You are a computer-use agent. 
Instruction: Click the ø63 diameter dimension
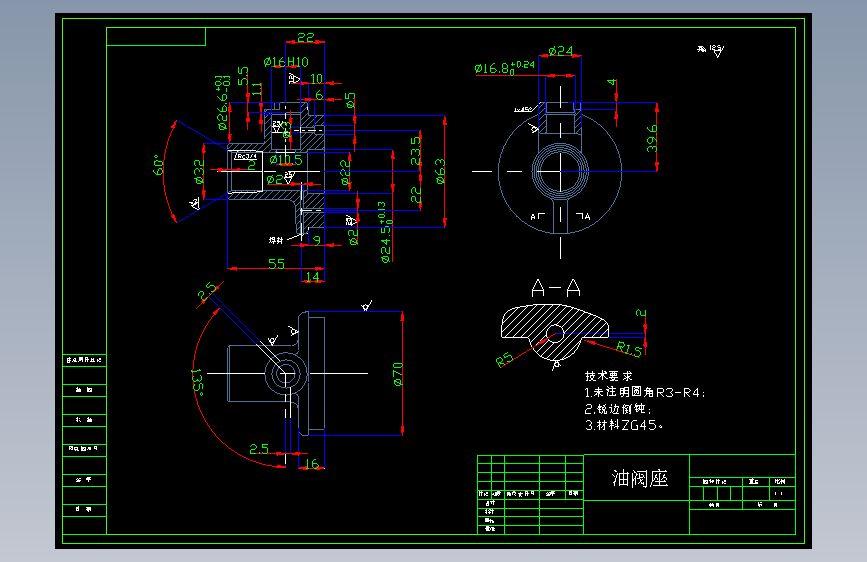pos(440,171)
